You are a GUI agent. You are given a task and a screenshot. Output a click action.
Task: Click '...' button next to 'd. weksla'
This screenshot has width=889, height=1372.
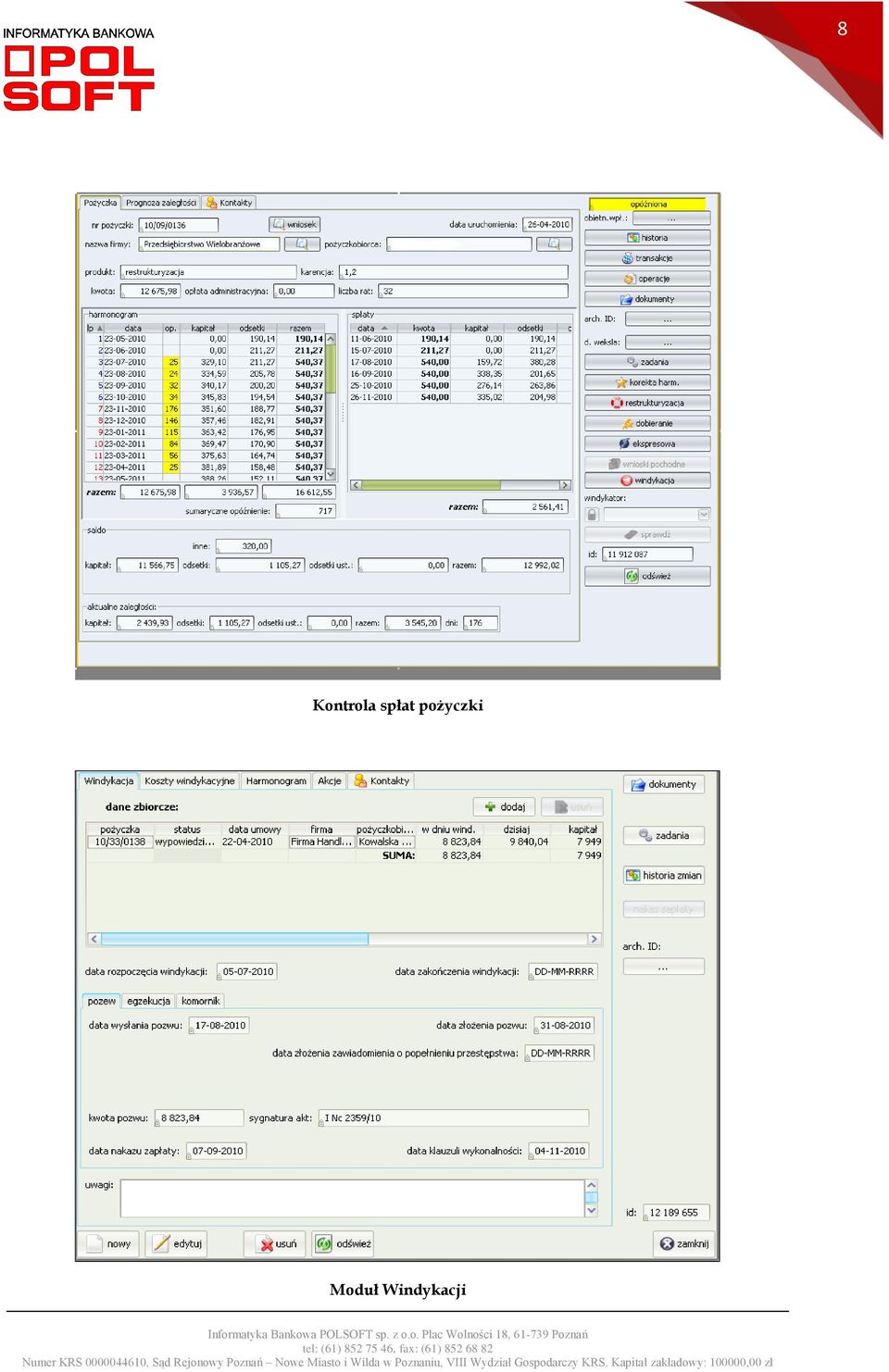click(668, 343)
